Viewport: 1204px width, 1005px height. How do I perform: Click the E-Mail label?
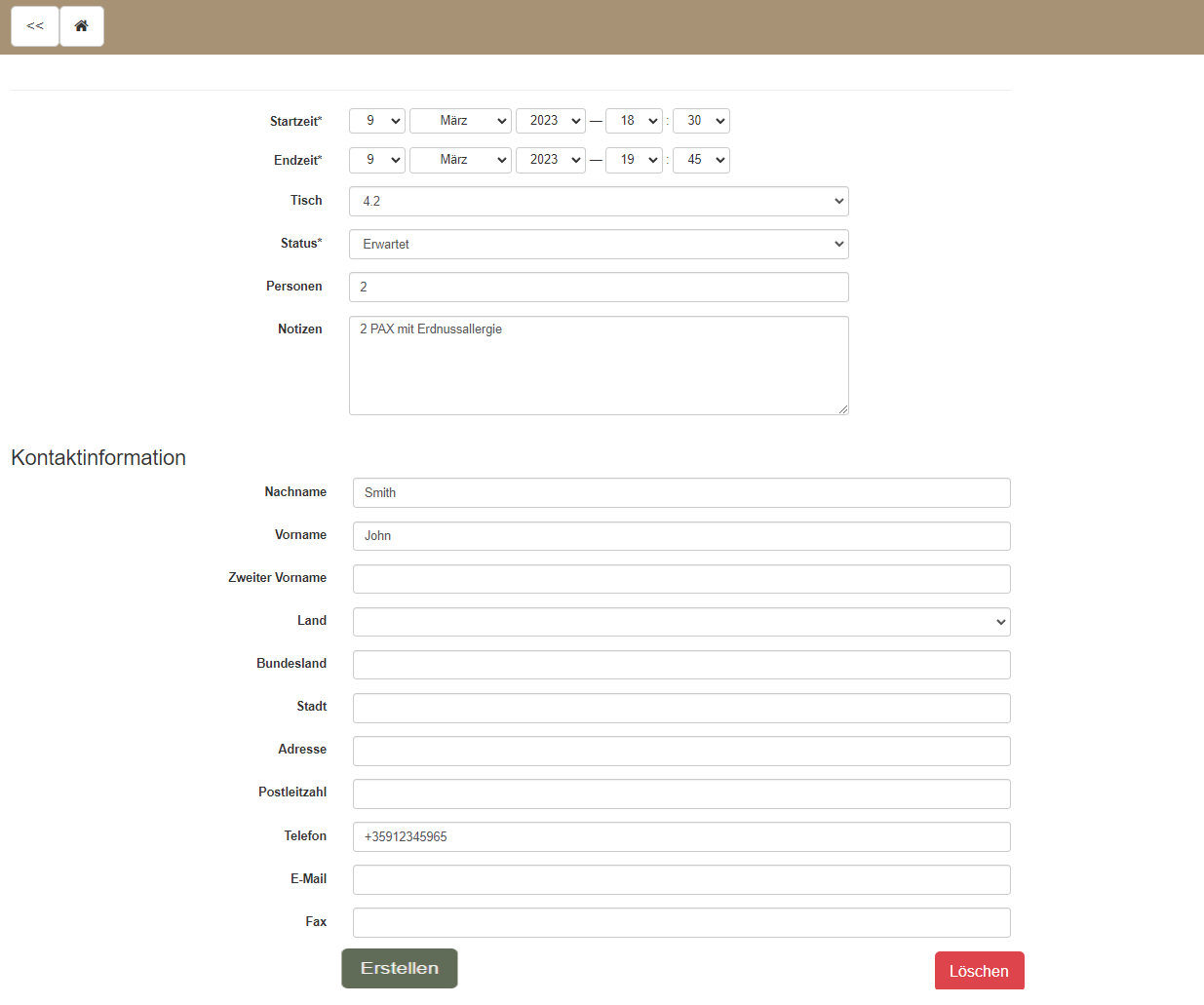click(x=308, y=878)
